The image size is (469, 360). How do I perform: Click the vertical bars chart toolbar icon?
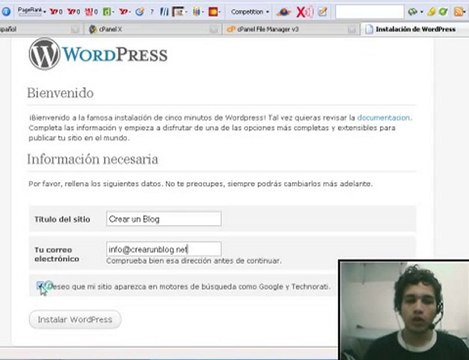point(197,12)
